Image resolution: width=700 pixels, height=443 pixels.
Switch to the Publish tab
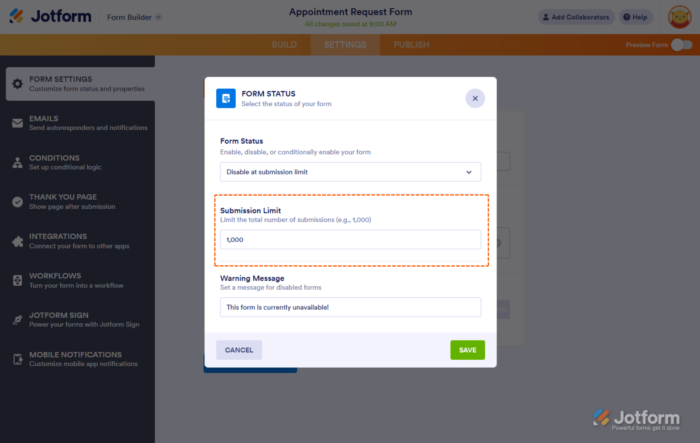coord(412,45)
